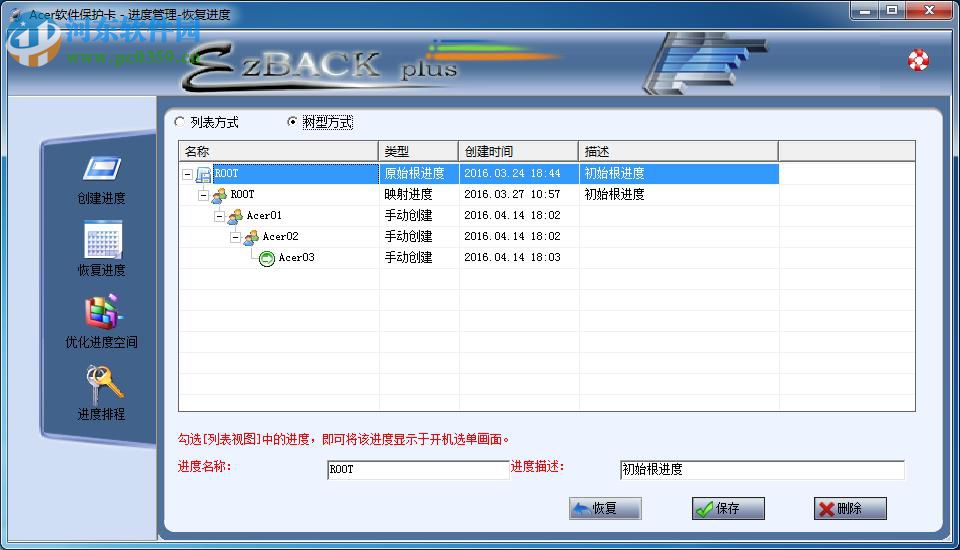Select the Acer03 tree row
This screenshot has height=550, width=960.
(x=547, y=258)
